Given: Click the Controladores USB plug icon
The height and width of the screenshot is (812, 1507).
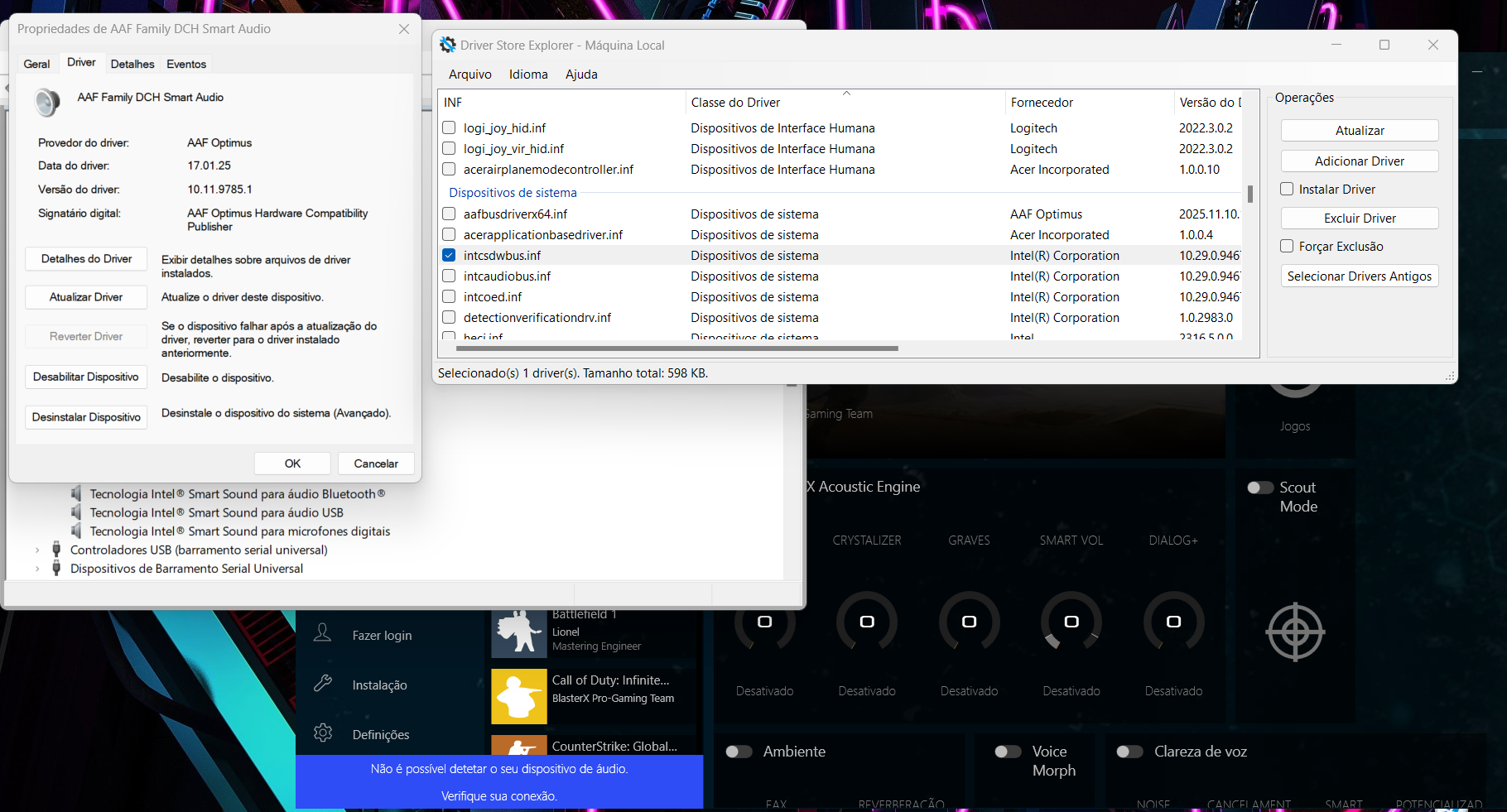Looking at the screenshot, I should click(x=56, y=550).
